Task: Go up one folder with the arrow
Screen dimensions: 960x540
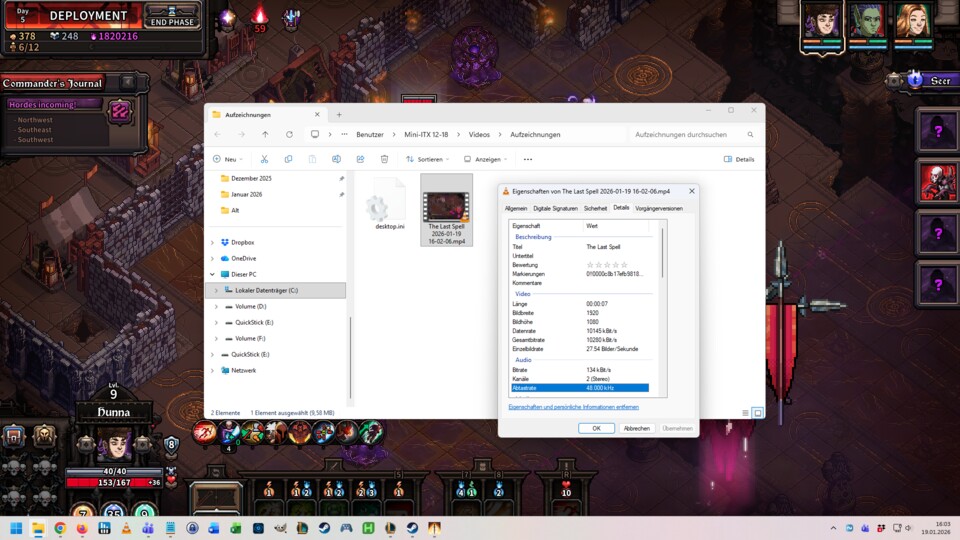Action: 265,134
